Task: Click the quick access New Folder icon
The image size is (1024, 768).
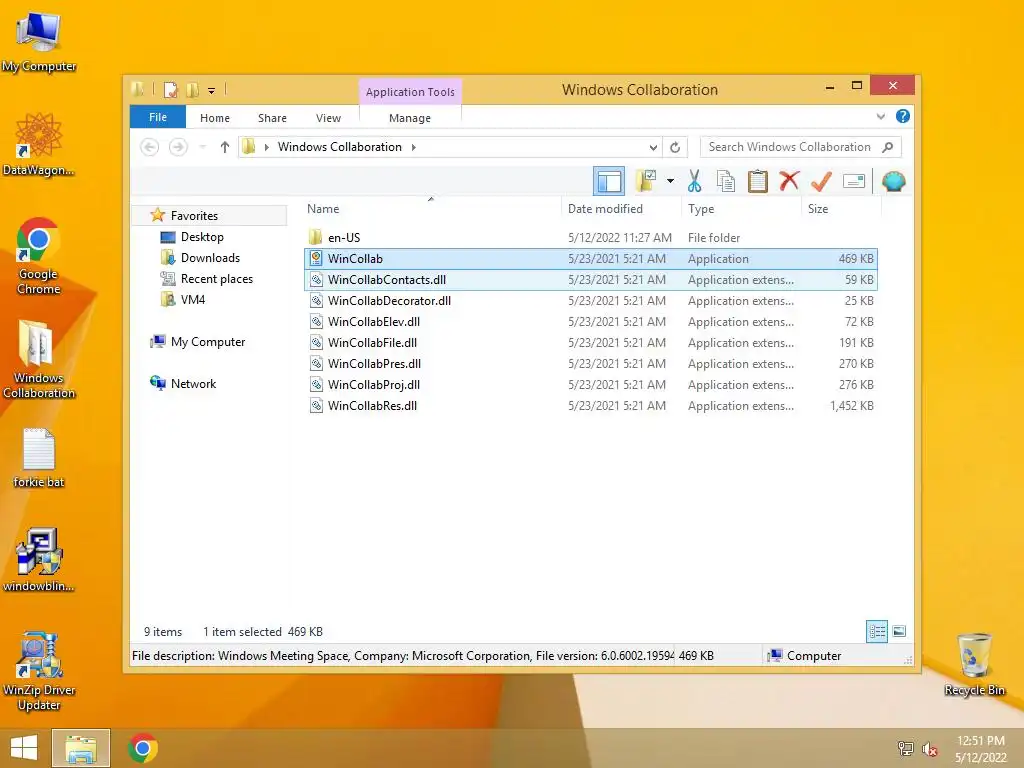Action: [x=193, y=90]
